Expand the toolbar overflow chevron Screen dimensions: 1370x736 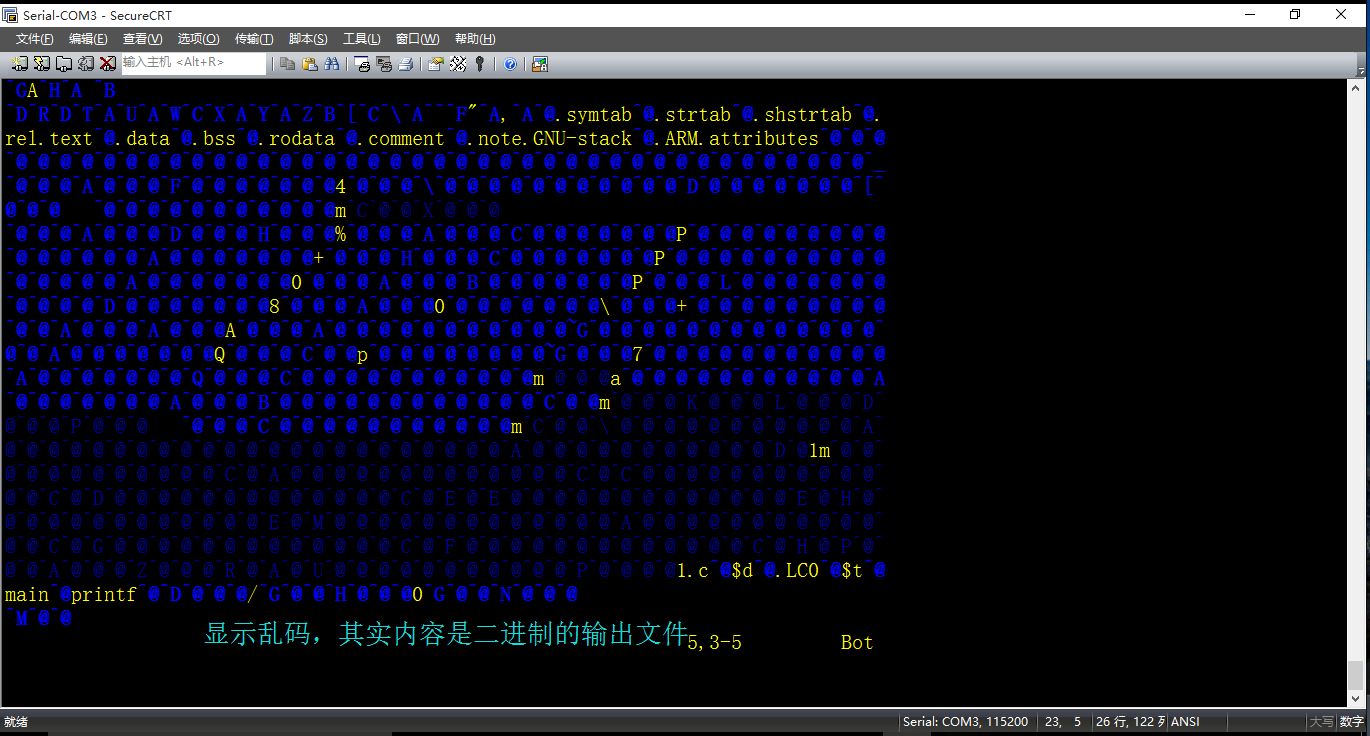click(1362, 70)
